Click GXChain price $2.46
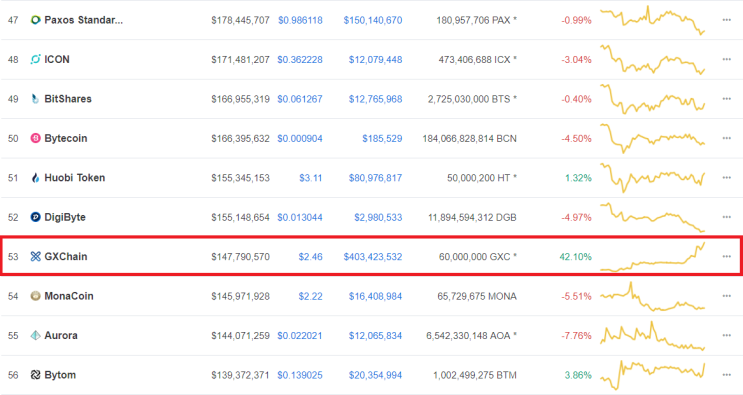Image resolution: width=743 pixels, height=395 pixels. [310, 257]
